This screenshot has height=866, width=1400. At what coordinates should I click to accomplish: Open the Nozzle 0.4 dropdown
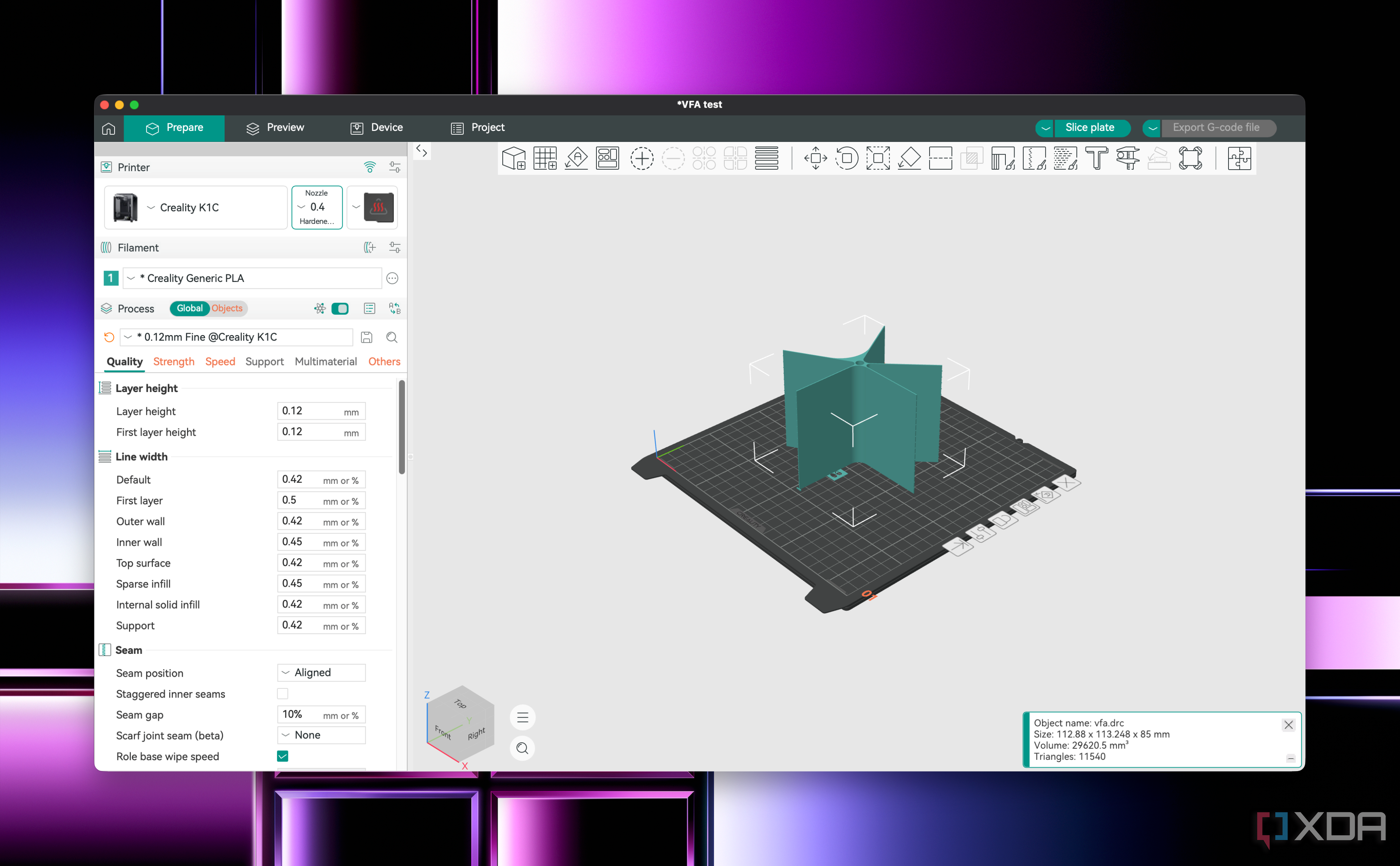(x=317, y=207)
